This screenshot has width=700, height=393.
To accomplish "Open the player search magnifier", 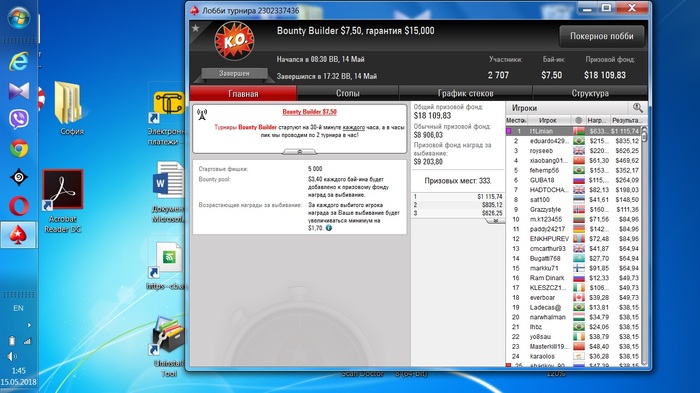I will point(637,108).
